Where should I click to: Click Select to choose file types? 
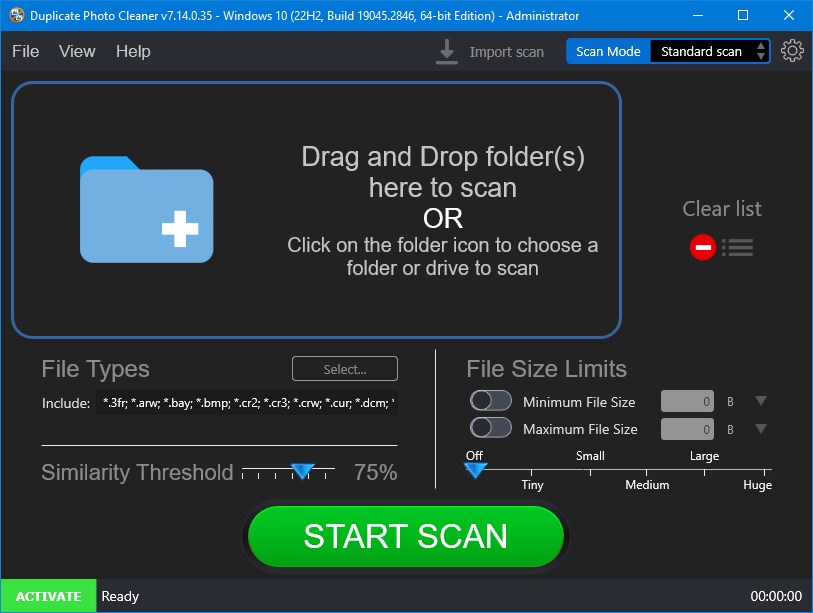344,368
